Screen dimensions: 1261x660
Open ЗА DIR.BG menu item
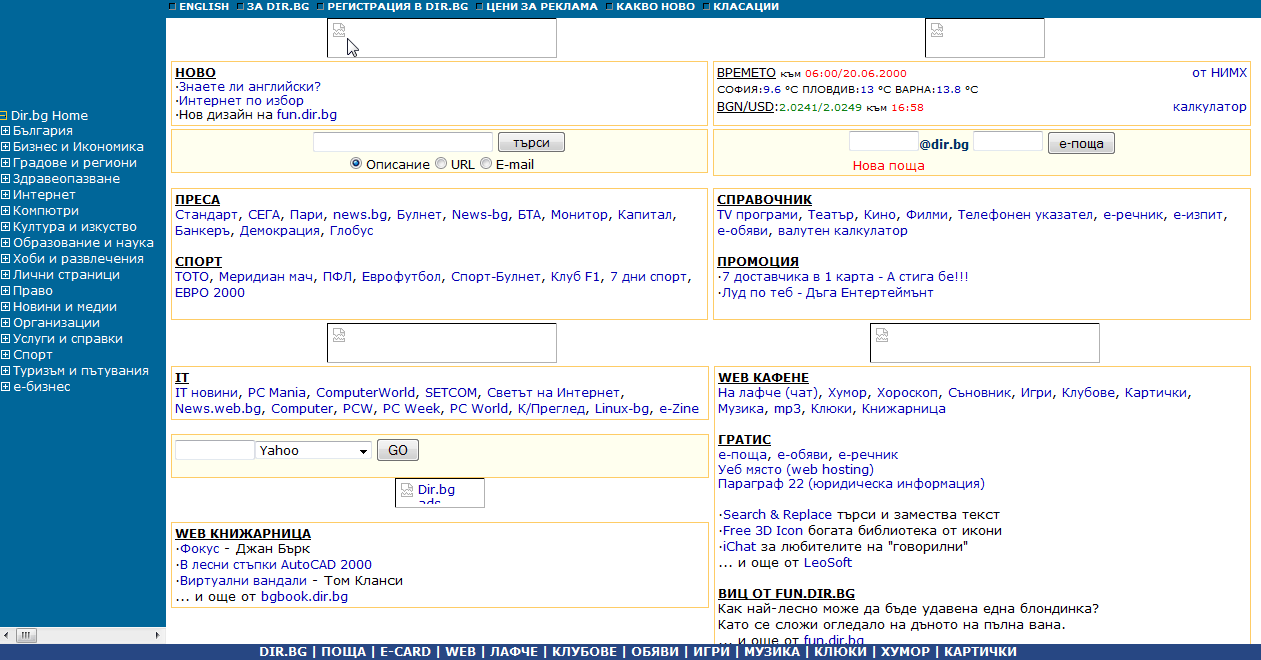pos(277,6)
